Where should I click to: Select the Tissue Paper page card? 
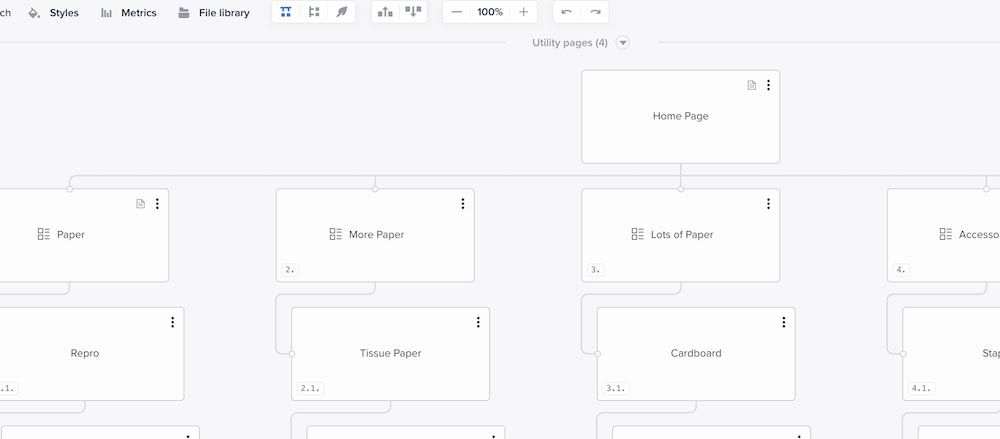coord(390,354)
